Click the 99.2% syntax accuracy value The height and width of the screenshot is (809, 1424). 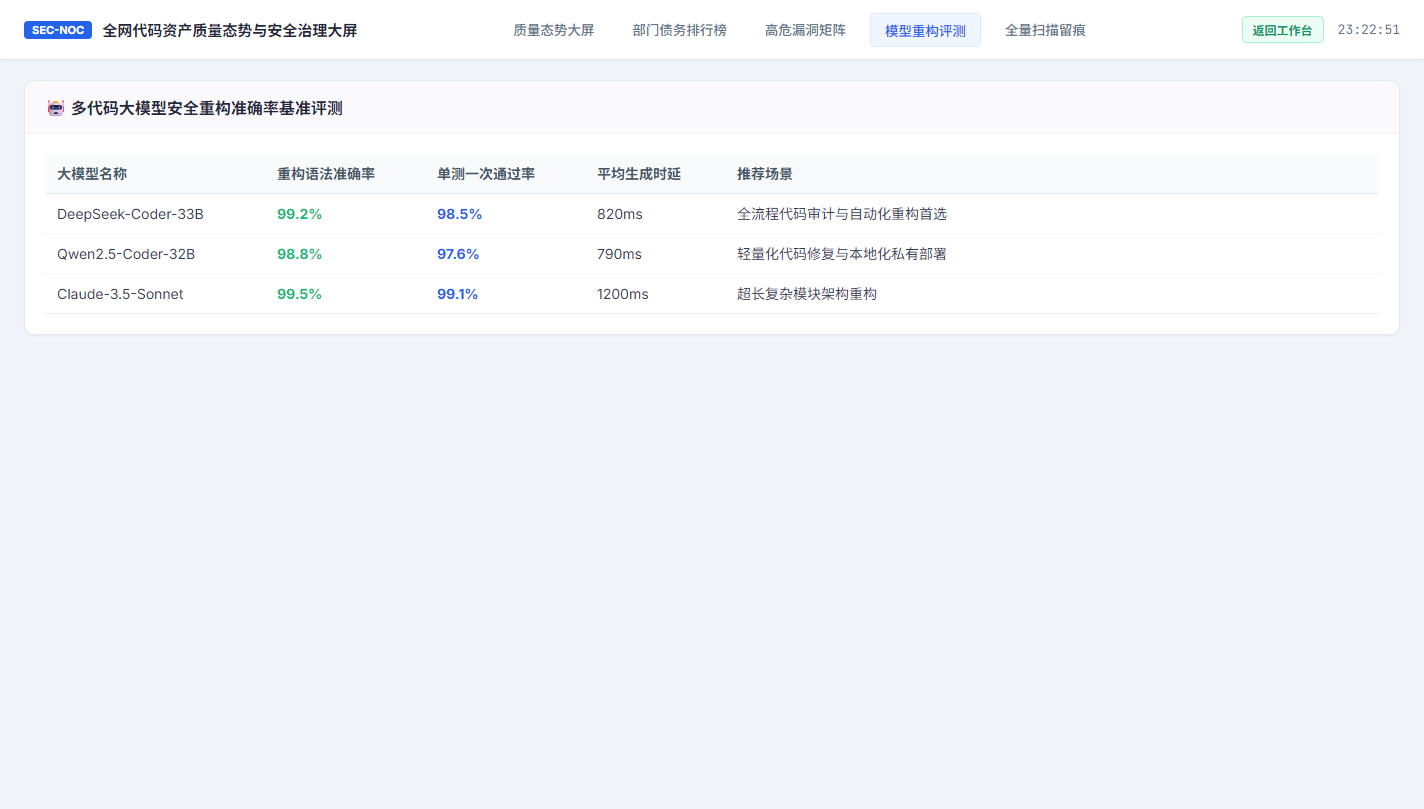point(299,214)
